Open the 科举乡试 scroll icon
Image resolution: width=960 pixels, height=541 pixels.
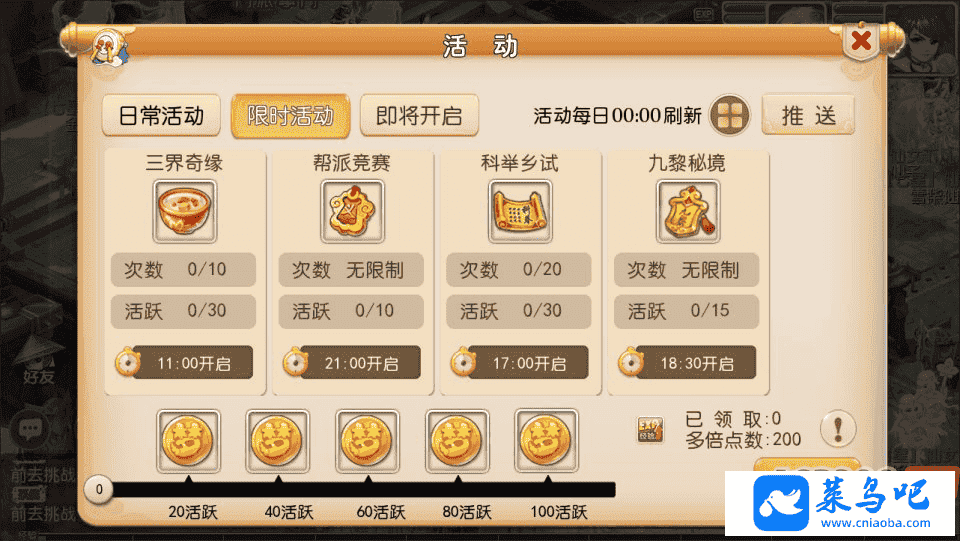pyautogui.click(x=520, y=211)
